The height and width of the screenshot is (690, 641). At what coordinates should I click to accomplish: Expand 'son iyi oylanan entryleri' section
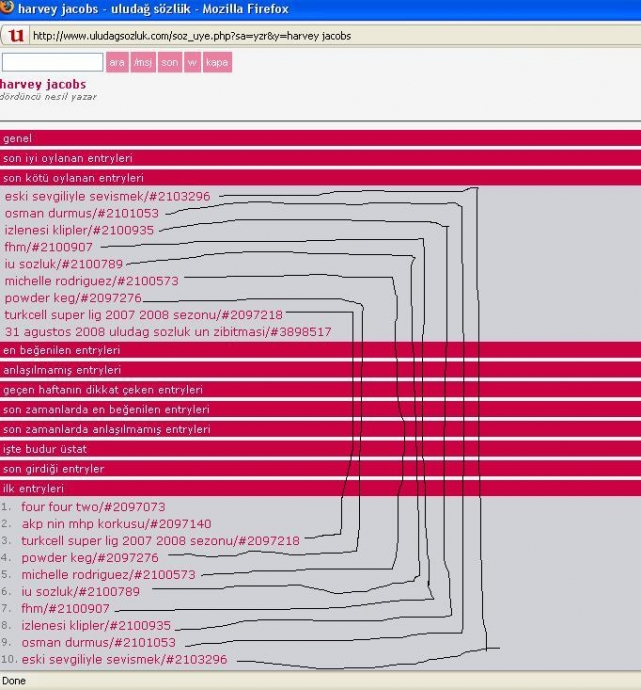(x=320, y=158)
